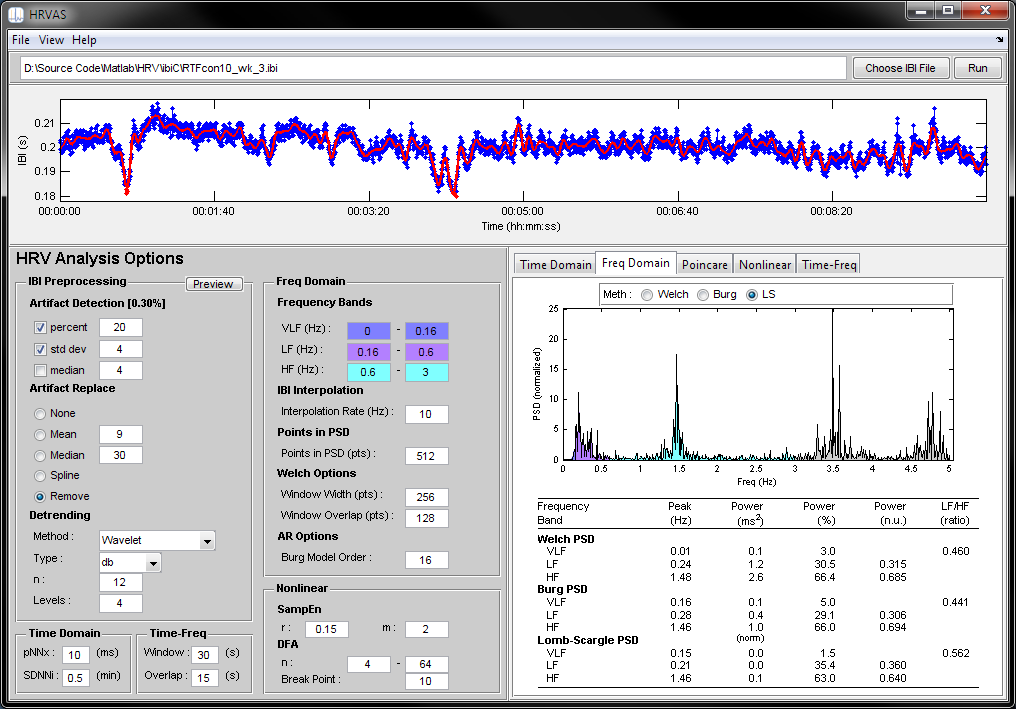
Task: Expand the wavelet Type dropdown showing db
Action: click(x=130, y=563)
